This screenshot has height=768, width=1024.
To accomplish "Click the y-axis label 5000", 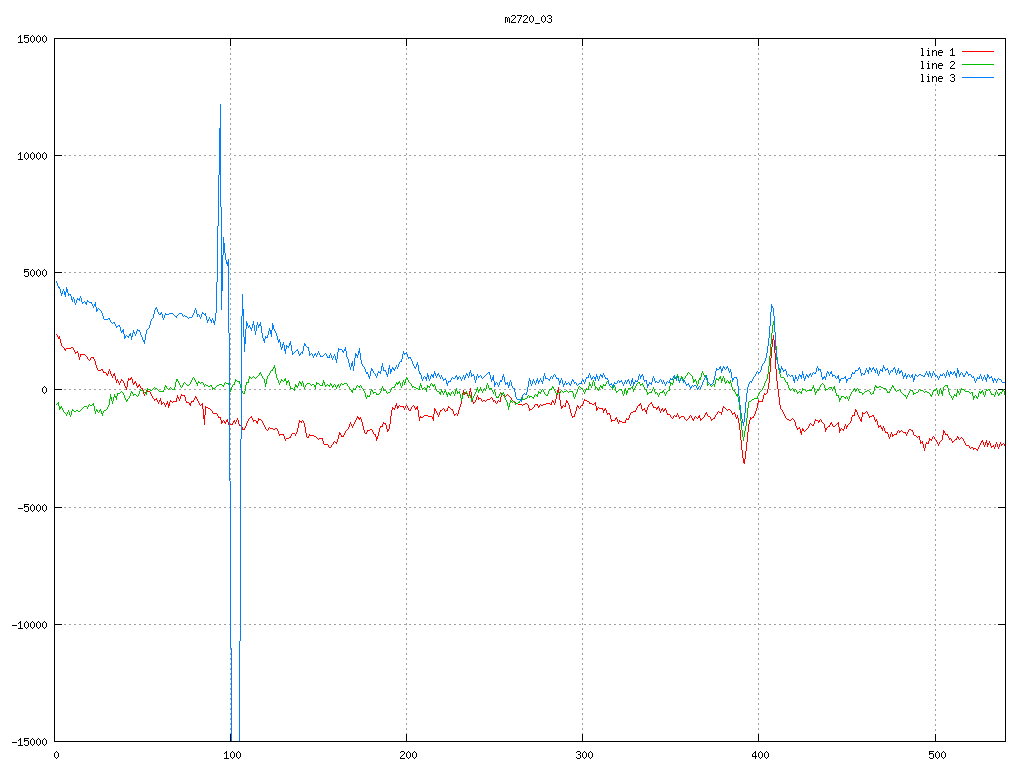I will click(35, 273).
